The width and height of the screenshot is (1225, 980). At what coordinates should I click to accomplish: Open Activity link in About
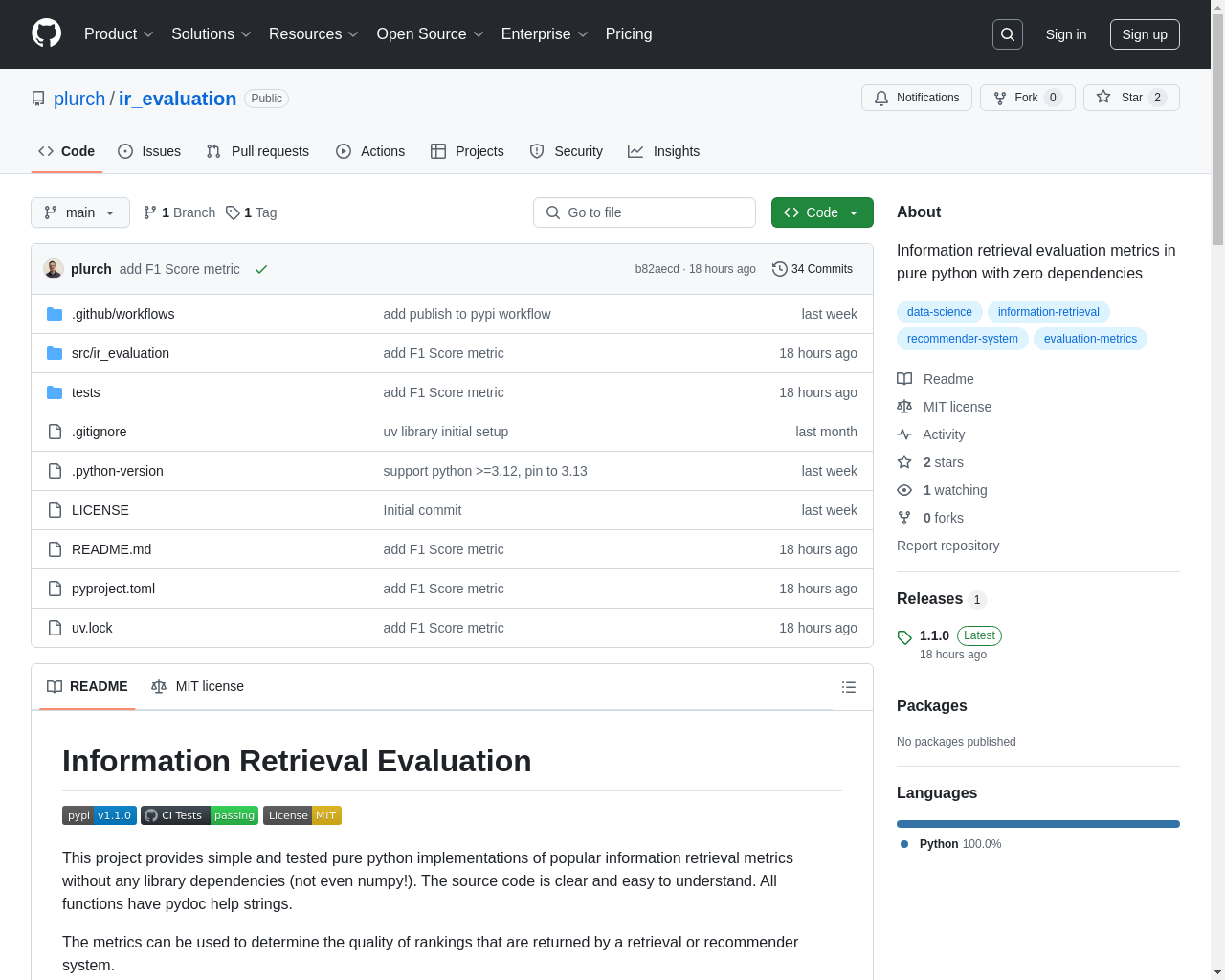point(930,434)
